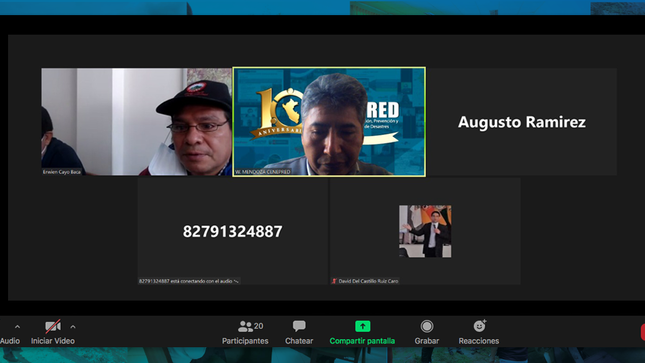Click the Grabar record circle icon
Image resolution: width=645 pixels, height=363 pixels.
coord(427,326)
